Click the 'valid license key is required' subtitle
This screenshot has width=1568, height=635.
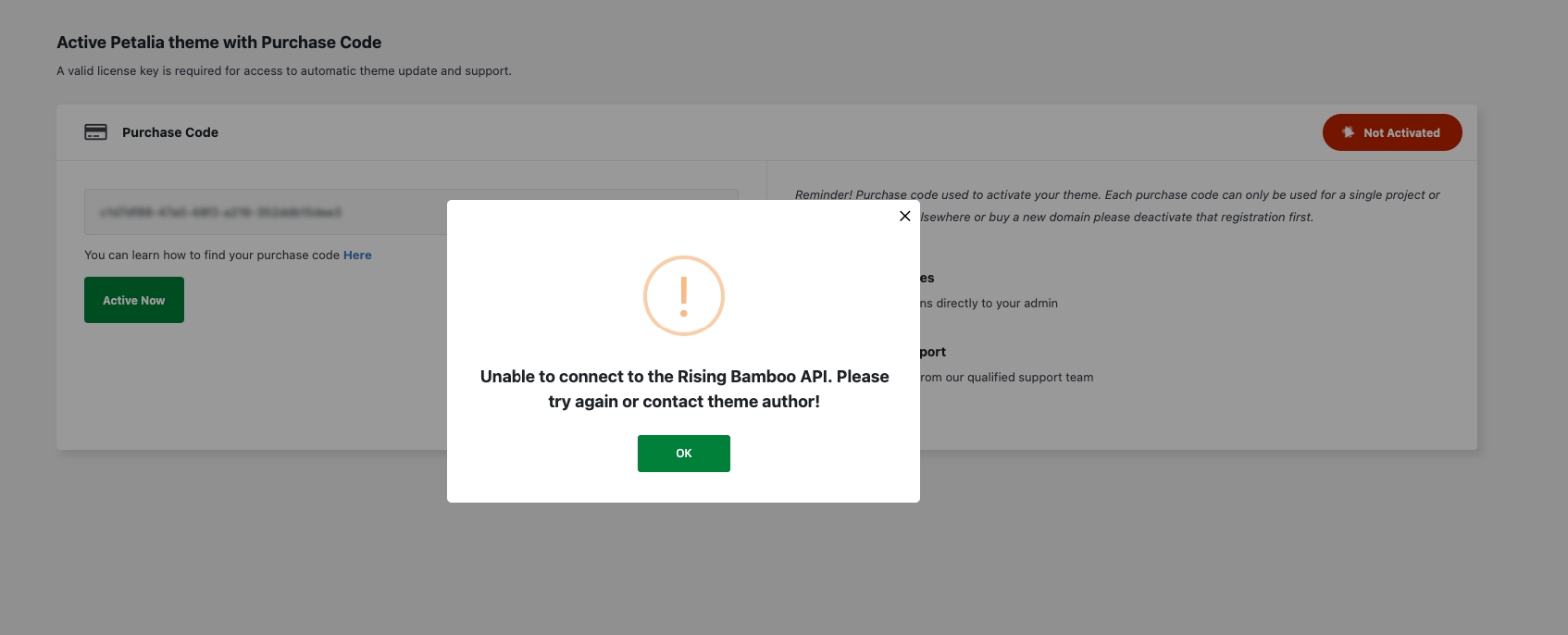pyautogui.click(x=283, y=71)
